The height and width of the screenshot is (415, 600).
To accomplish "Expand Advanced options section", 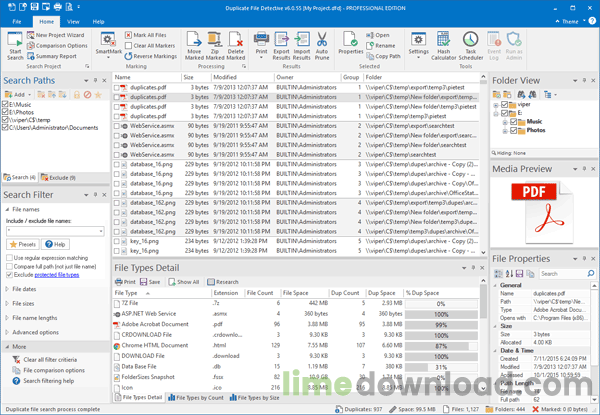I will tap(7, 332).
